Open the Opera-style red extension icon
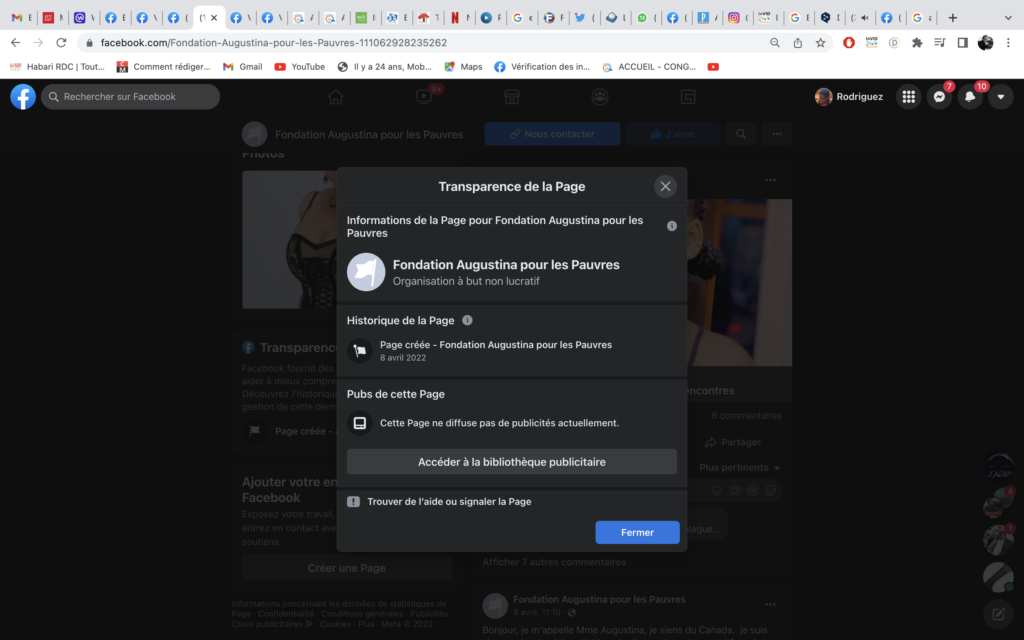1024x640 pixels. click(x=848, y=42)
